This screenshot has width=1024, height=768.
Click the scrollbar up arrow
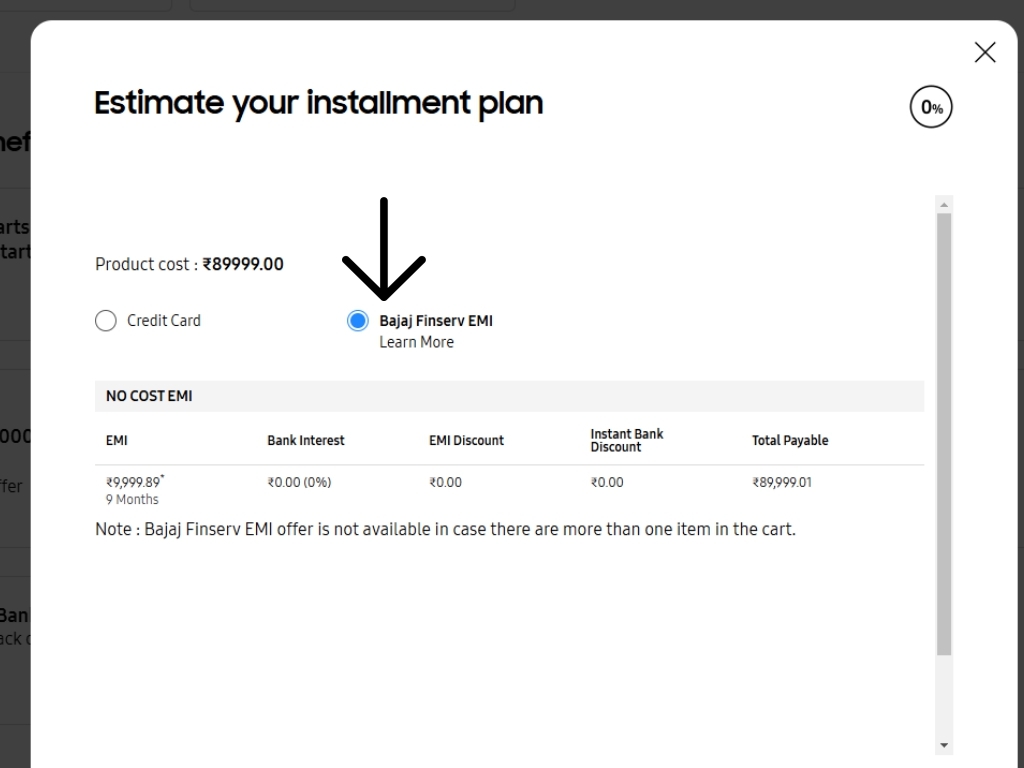point(944,205)
